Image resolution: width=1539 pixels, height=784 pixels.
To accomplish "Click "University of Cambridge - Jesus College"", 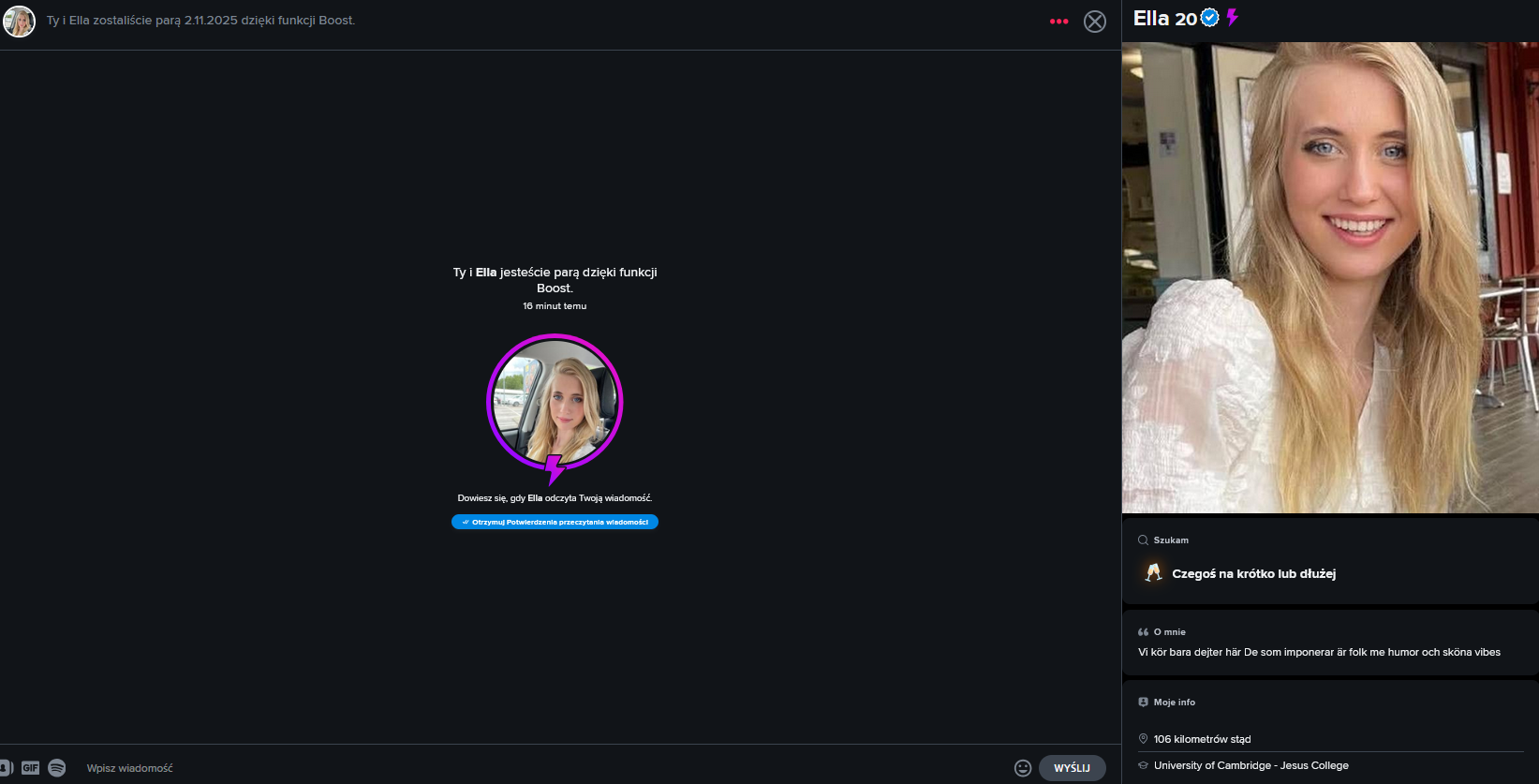I will coord(1251,765).
